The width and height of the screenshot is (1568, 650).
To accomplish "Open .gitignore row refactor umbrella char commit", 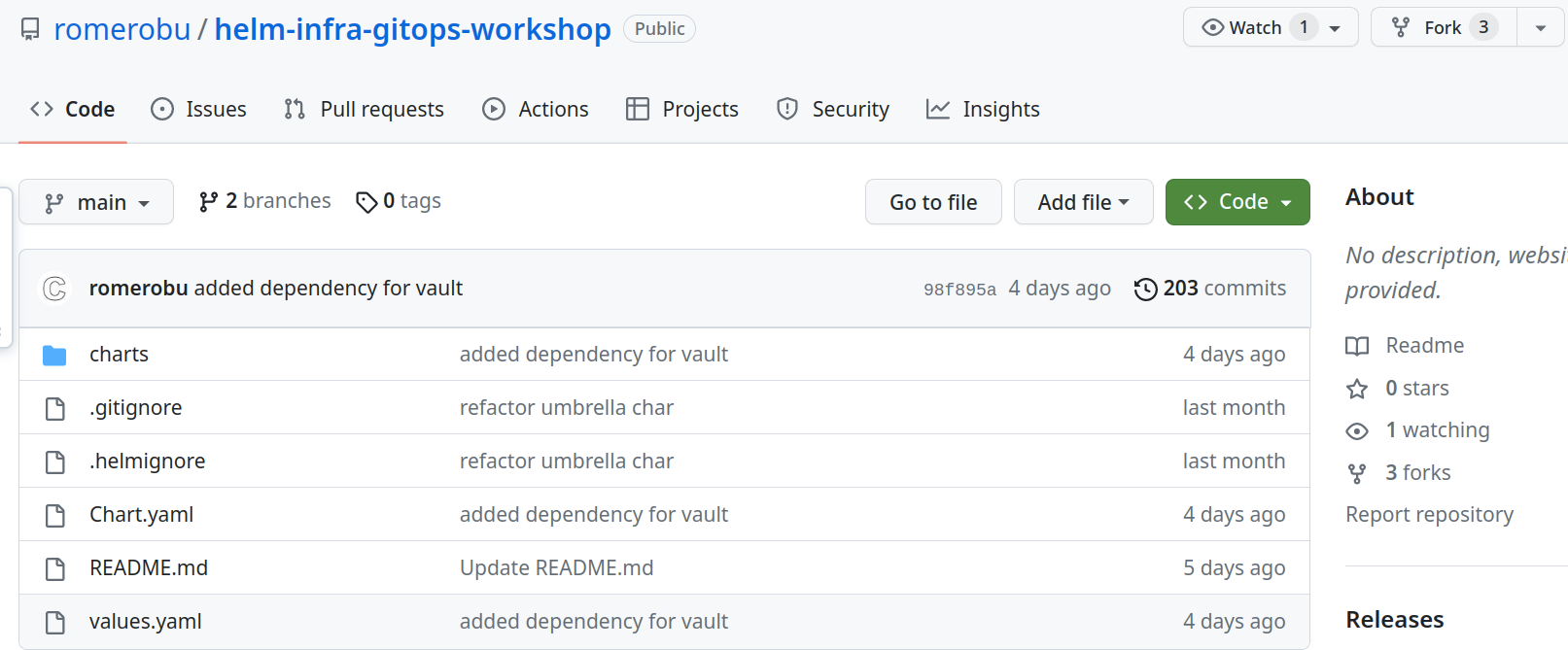I will point(567,408).
